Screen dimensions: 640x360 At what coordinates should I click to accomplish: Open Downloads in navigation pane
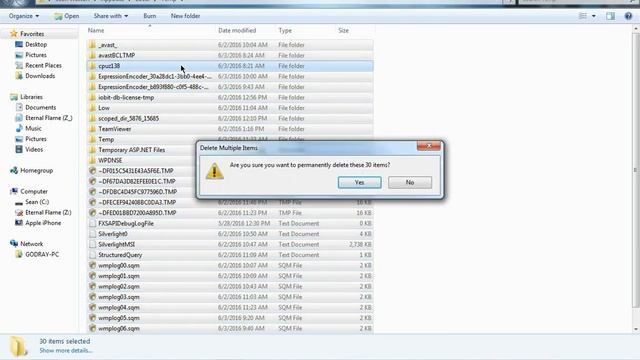[x=40, y=76]
